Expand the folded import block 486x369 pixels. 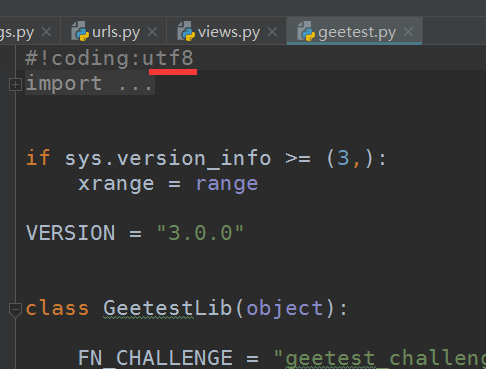[15, 84]
